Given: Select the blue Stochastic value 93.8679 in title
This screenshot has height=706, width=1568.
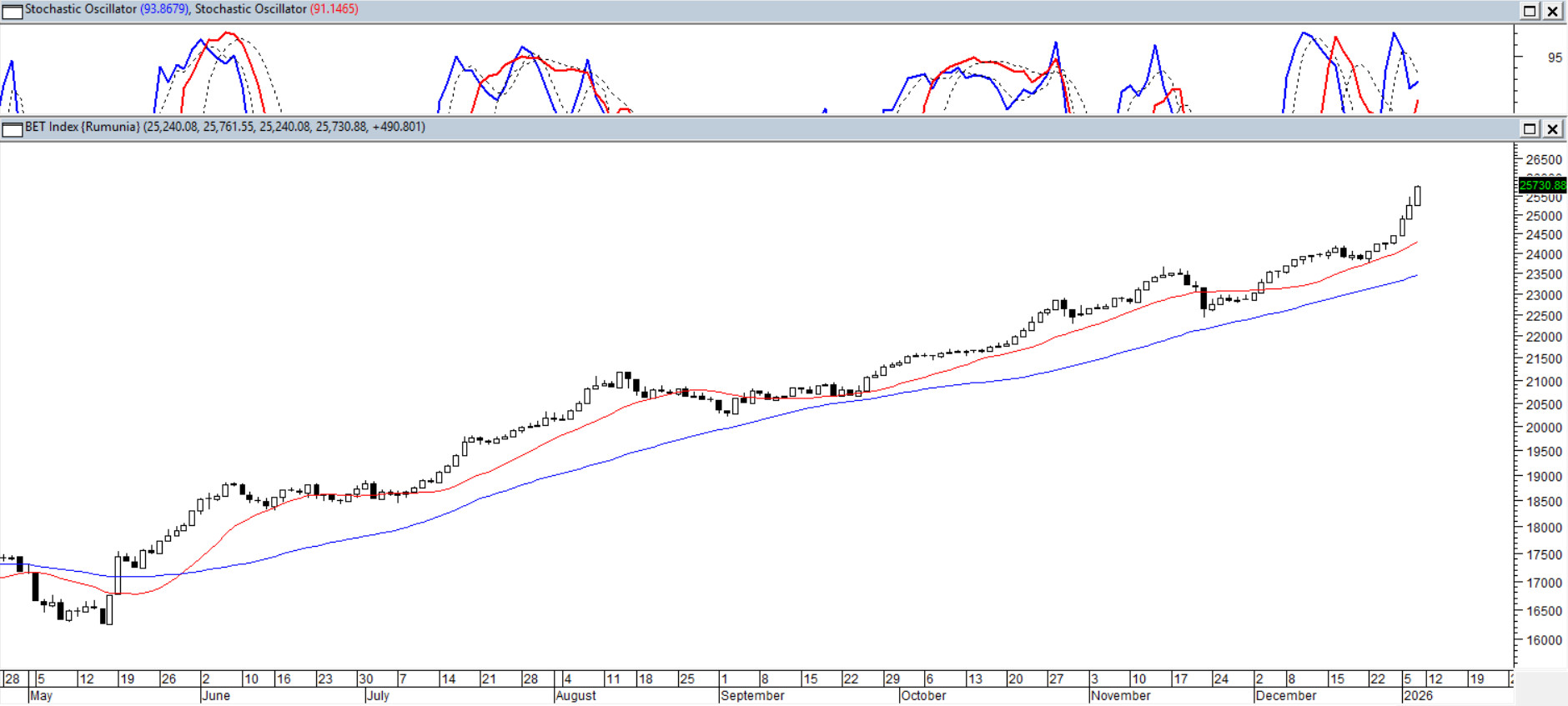Looking at the screenshot, I should coord(164,9).
